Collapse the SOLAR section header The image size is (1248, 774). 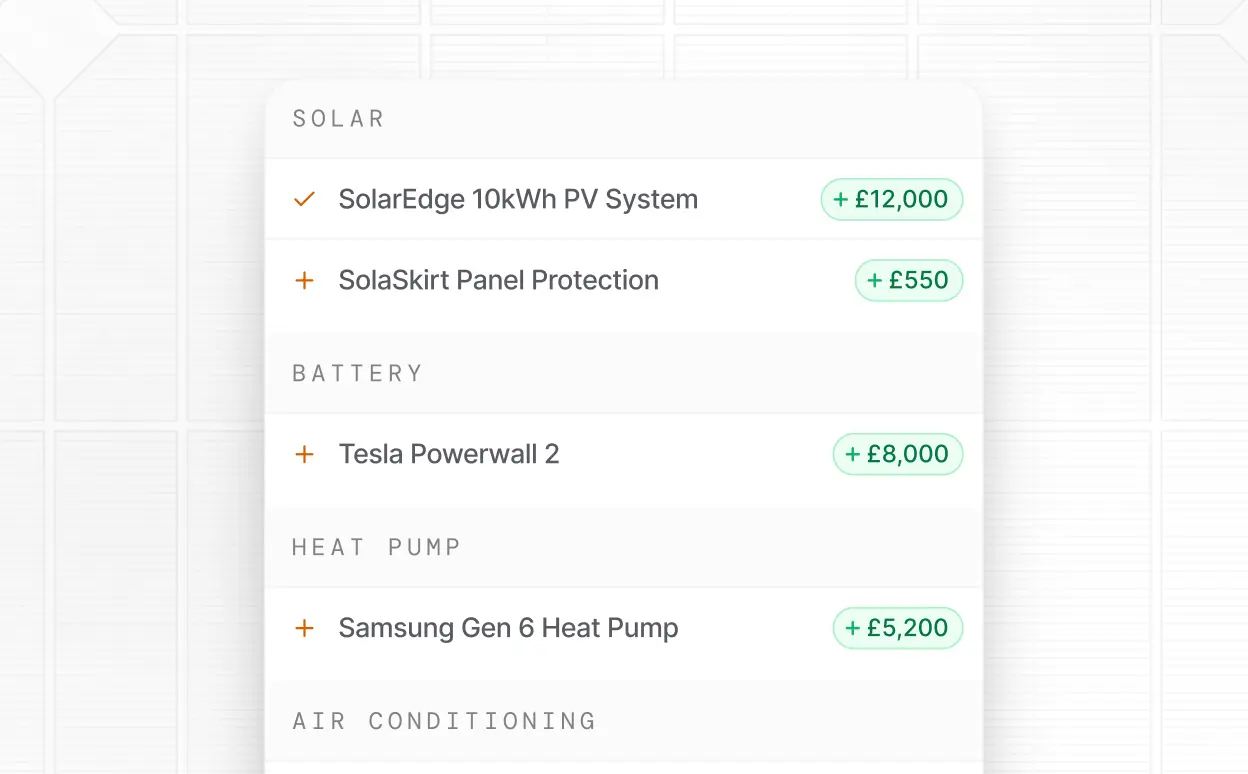pyautogui.click(x=338, y=119)
